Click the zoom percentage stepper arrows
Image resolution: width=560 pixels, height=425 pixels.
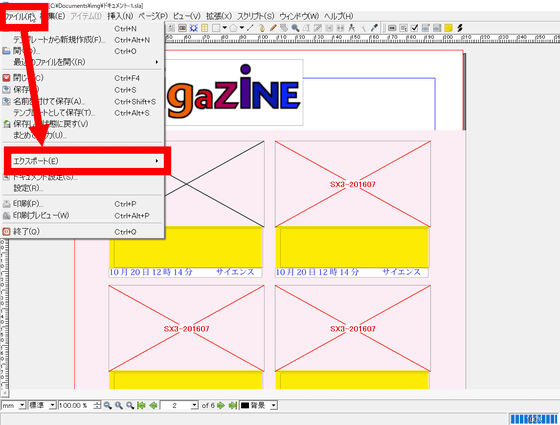97,405
